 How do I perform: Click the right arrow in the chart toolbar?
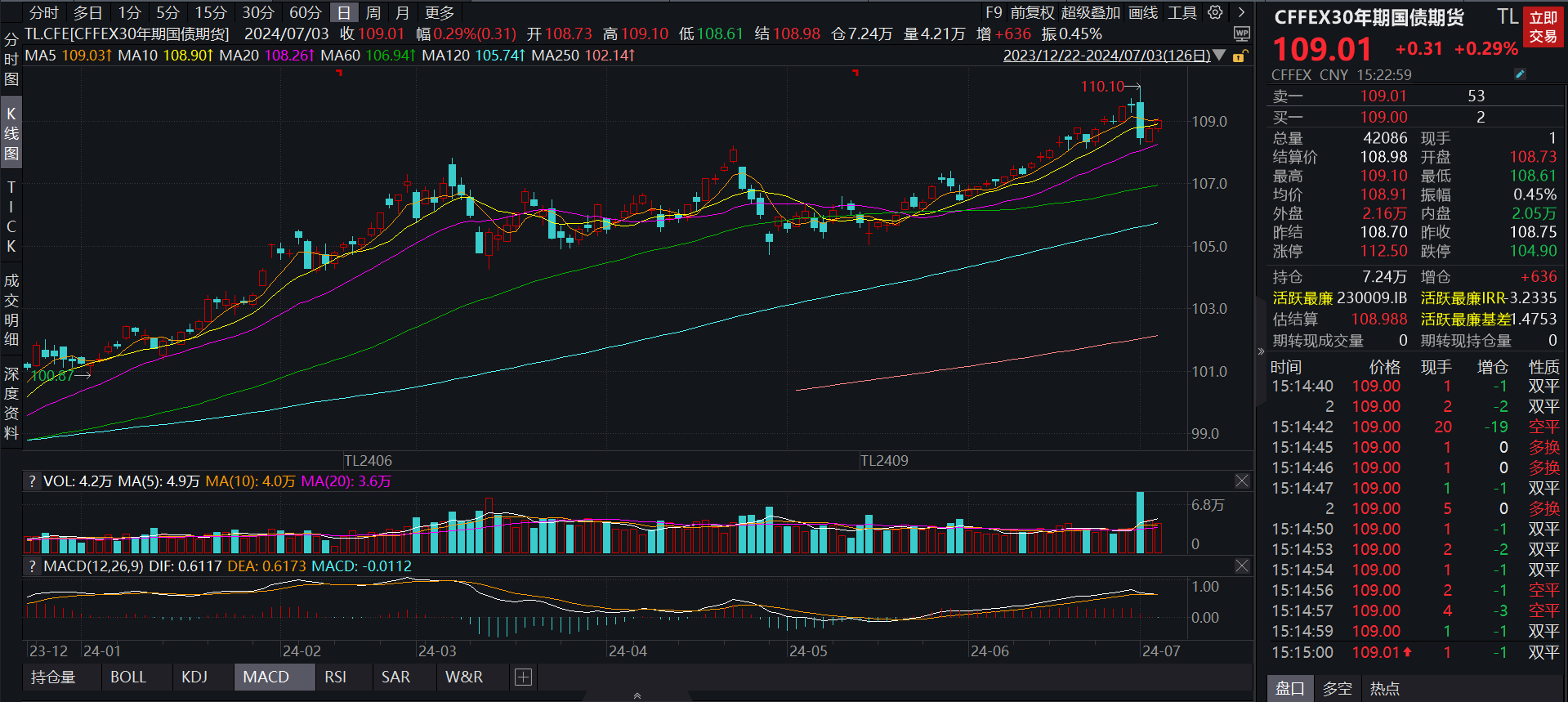pos(1241,12)
